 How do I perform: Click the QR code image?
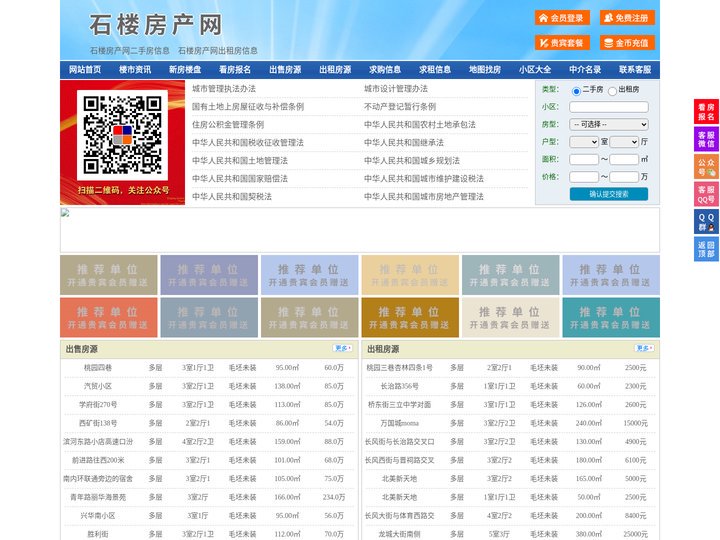122,135
